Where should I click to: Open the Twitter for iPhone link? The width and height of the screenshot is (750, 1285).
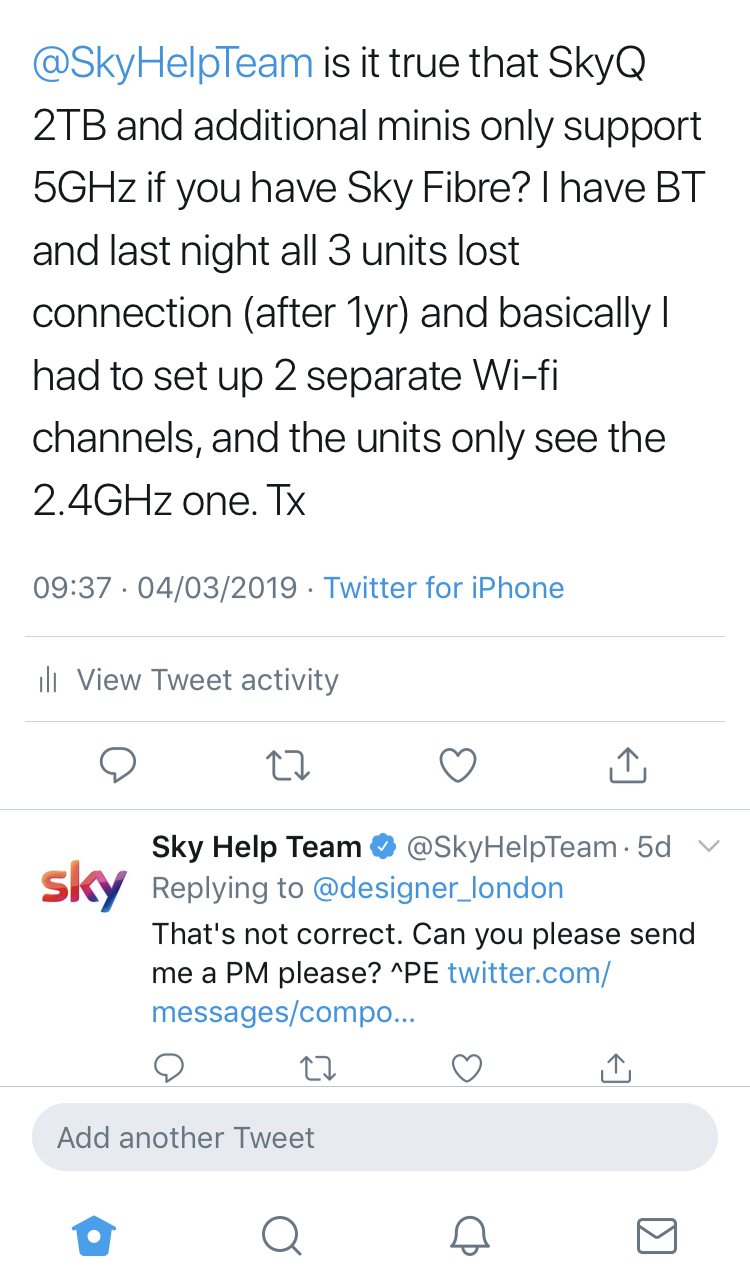coord(444,587)
